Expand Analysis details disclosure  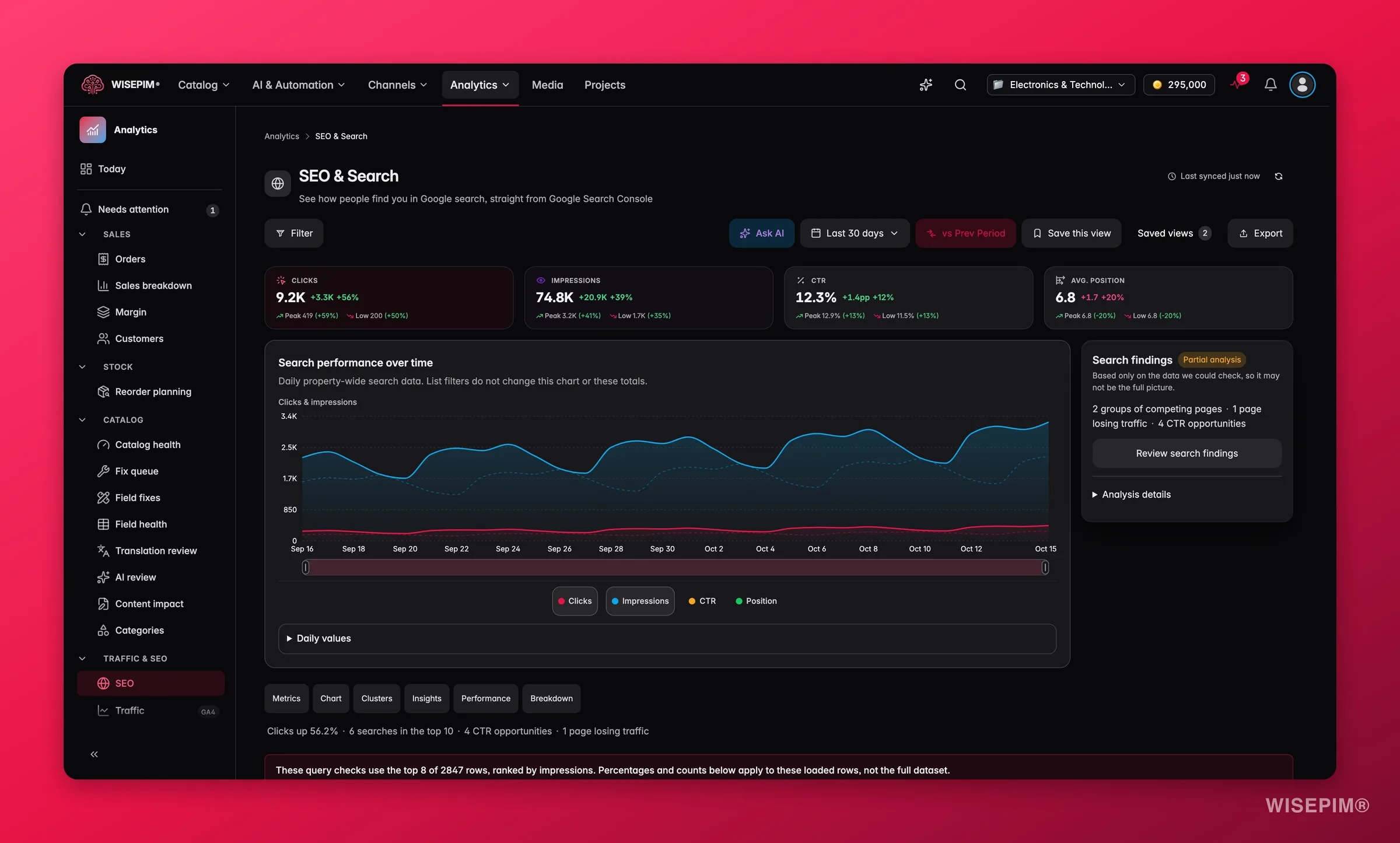click(1131, 494)
